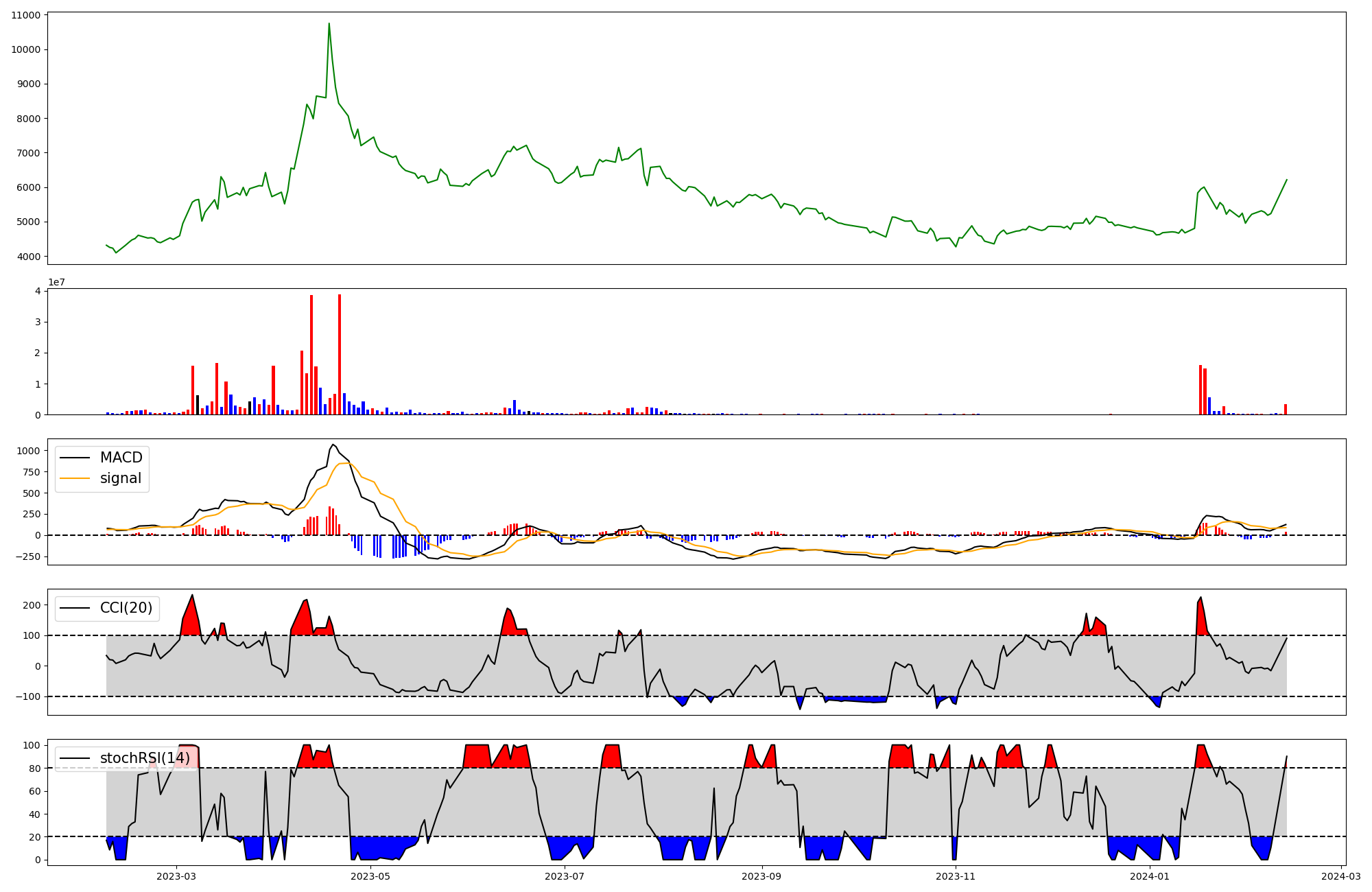Click the 2023-09 x-axis date label
The image size is (1372, 892).
[762, 876]
